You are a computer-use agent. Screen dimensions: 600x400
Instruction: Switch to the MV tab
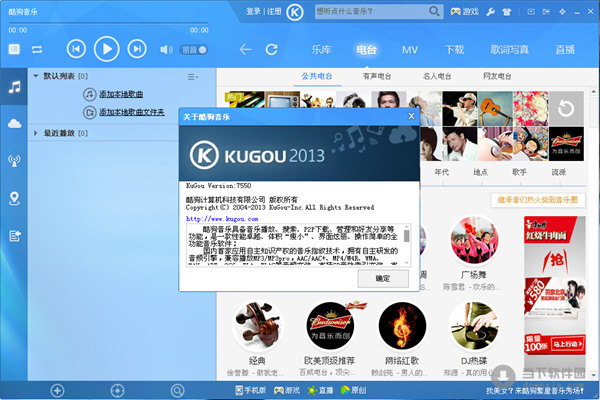(410, 50)
